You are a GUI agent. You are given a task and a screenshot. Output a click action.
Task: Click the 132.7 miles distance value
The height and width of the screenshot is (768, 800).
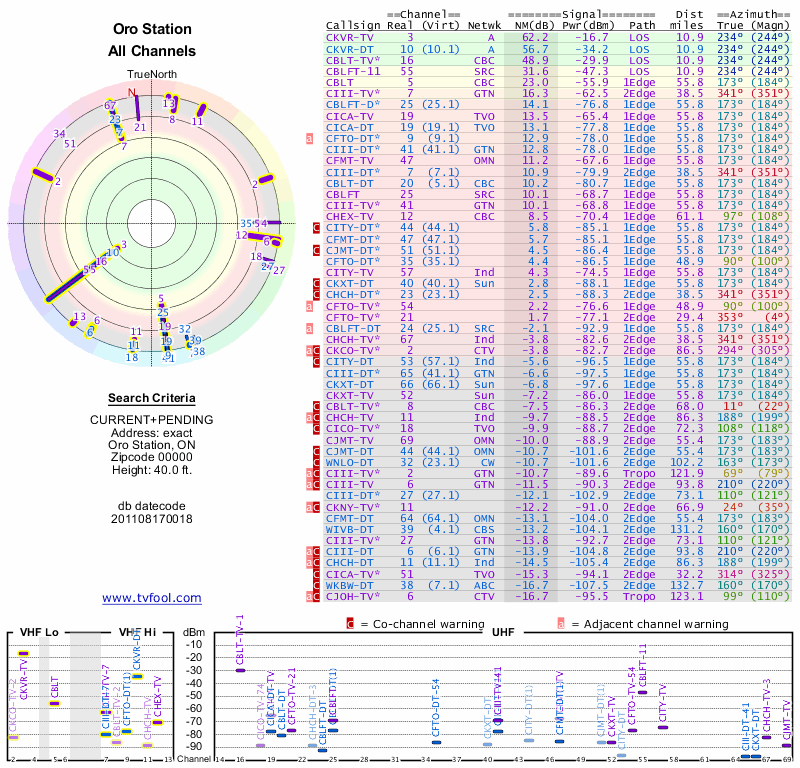click(x=686, y=585)
